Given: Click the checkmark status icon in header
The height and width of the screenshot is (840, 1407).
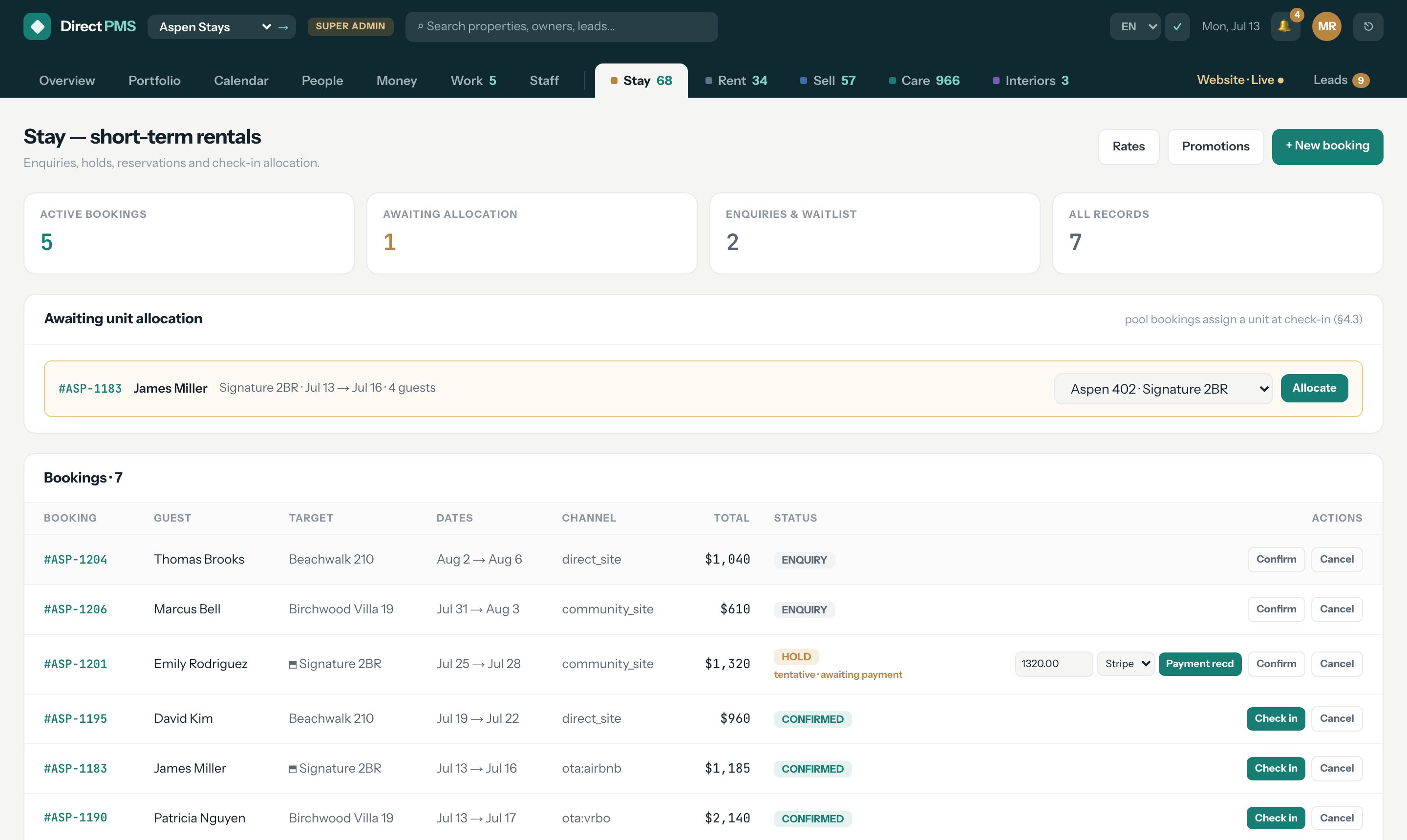Looking at the screenshot, I should pos(1177,26).
